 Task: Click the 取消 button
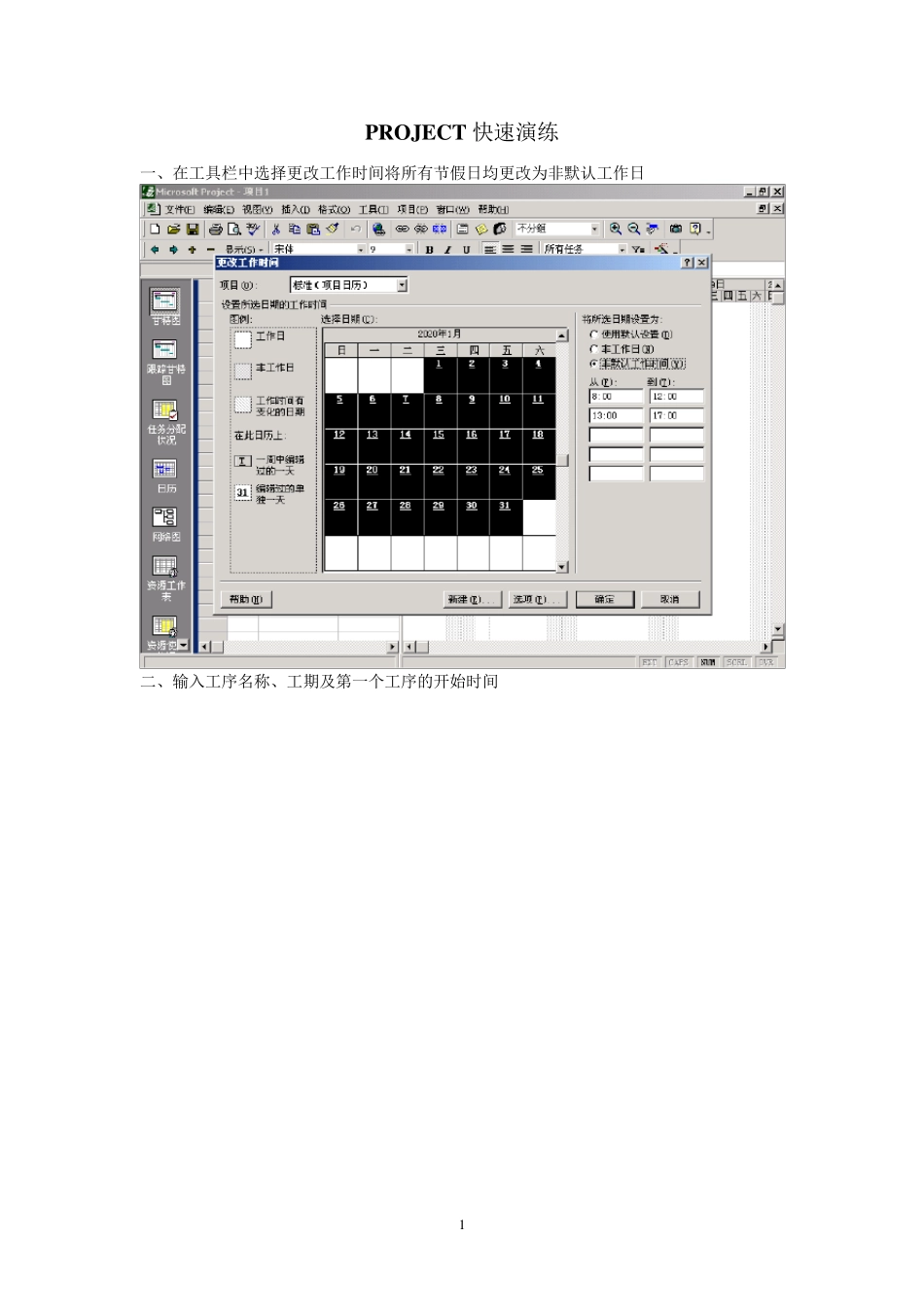pos(670,599)
